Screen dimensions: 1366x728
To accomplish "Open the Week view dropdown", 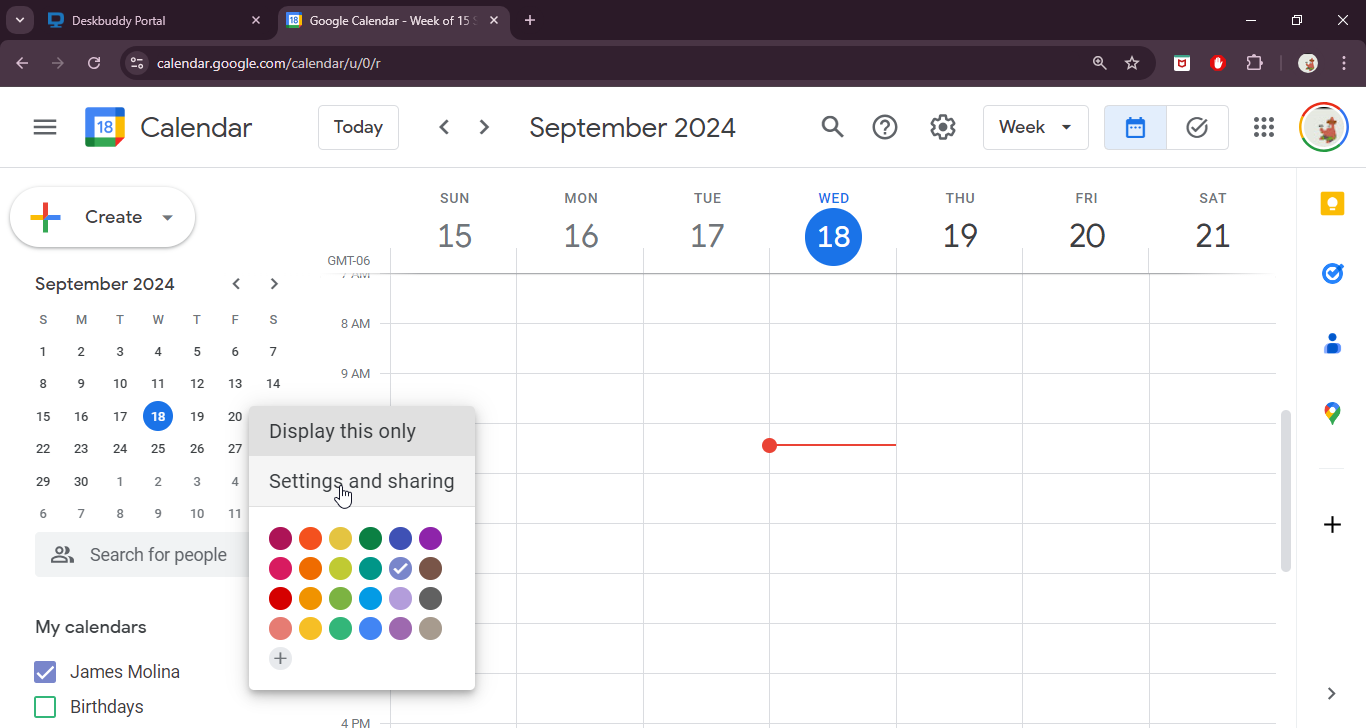I will point(1035,127).
